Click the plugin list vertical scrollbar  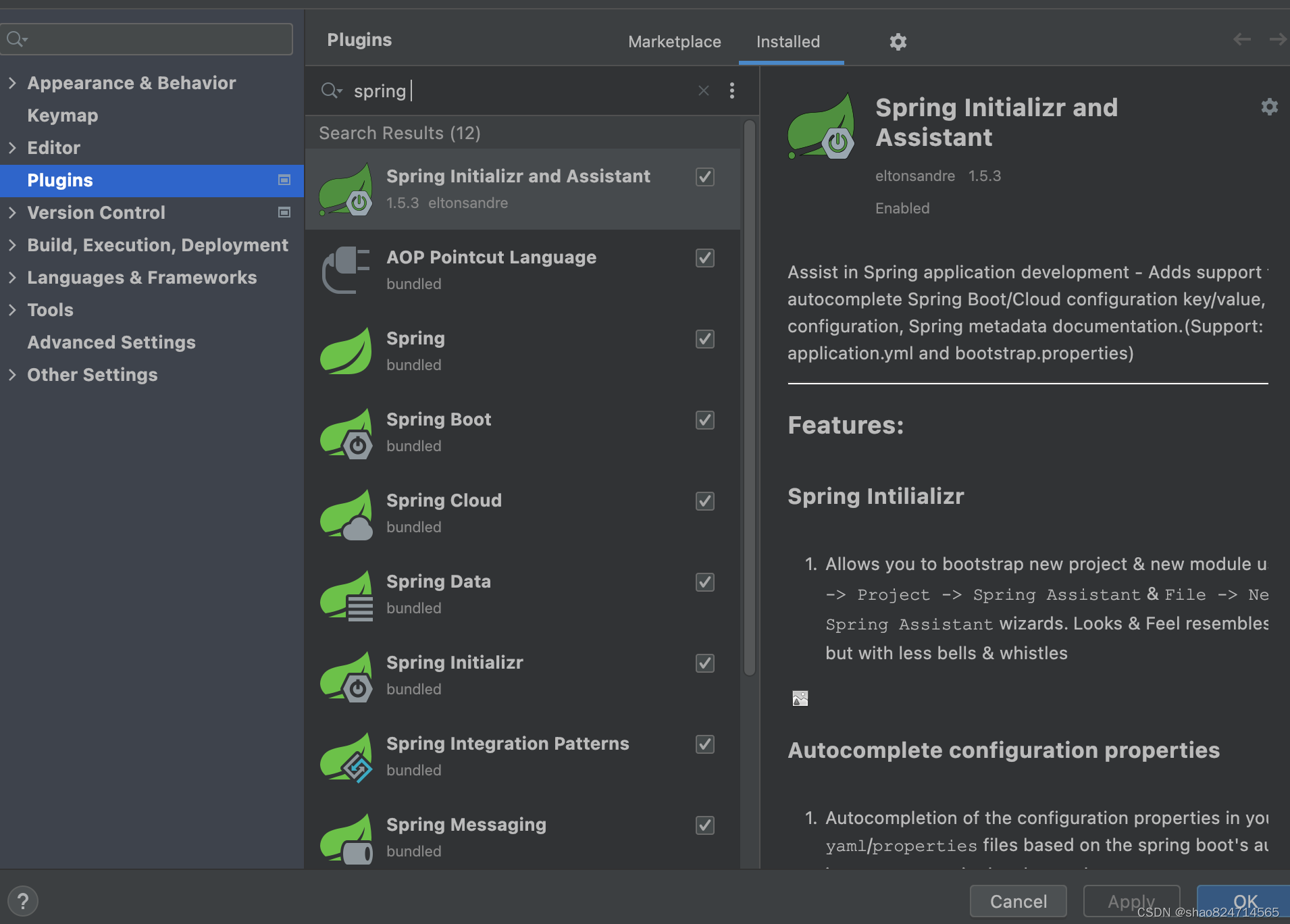pyautogui.click(x=749, y=397)
